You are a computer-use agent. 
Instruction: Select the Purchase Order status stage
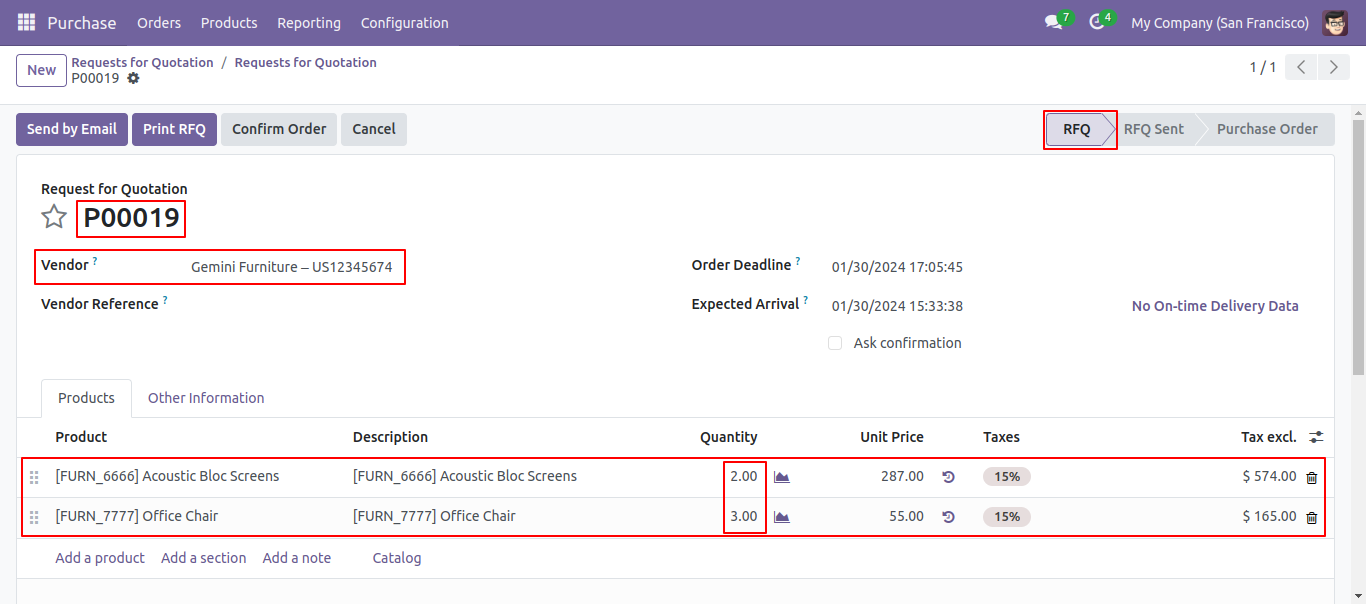coord(1267,129)
